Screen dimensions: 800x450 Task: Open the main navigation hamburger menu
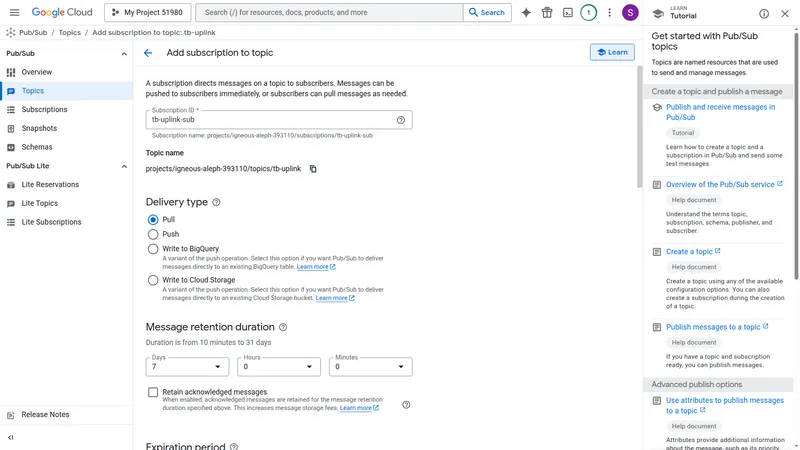[x=14, y=12]
